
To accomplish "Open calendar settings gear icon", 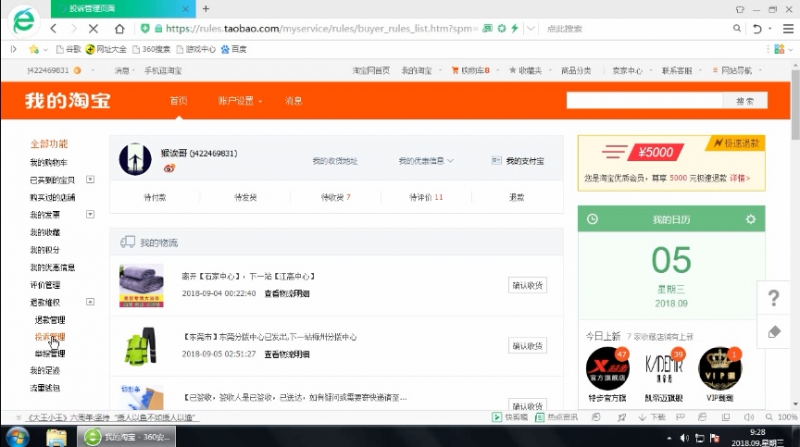I will (x=751, y=219).
